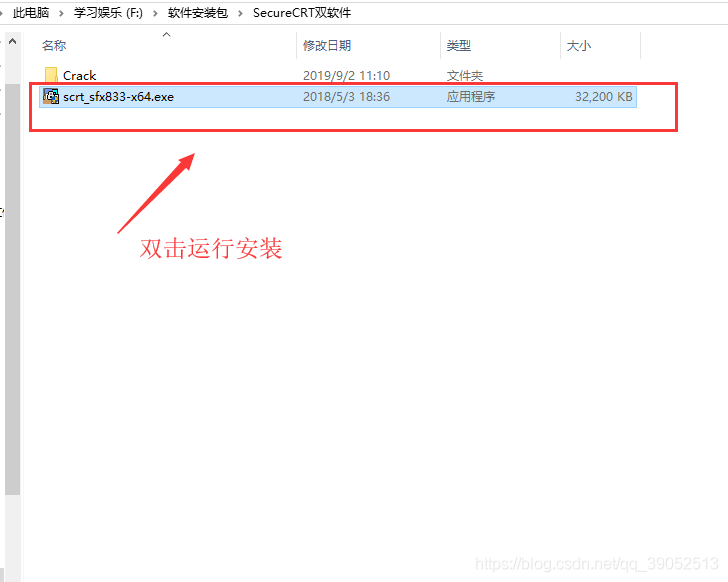The image size is (728, 582).
Task: Click the navigation pane scrollbar thumb
Action: pyautogui.click(x=13, y=289)
